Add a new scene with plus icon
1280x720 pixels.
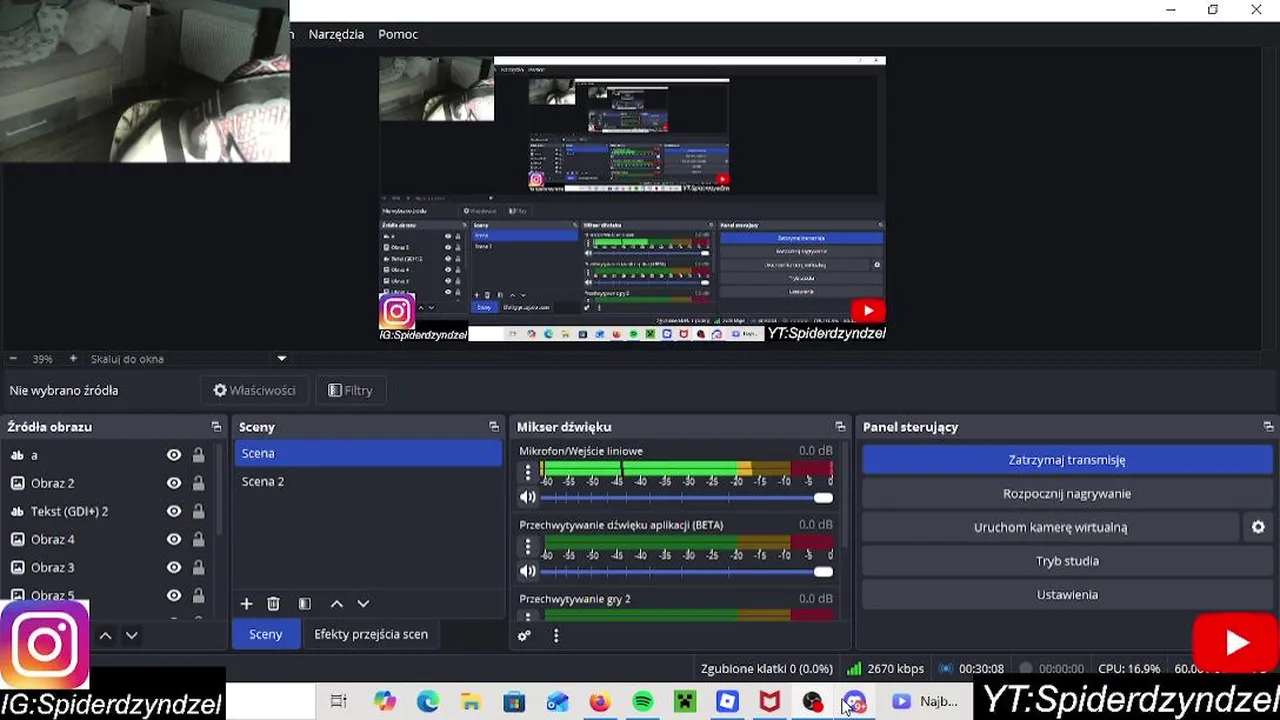click(x=246, y=604)
